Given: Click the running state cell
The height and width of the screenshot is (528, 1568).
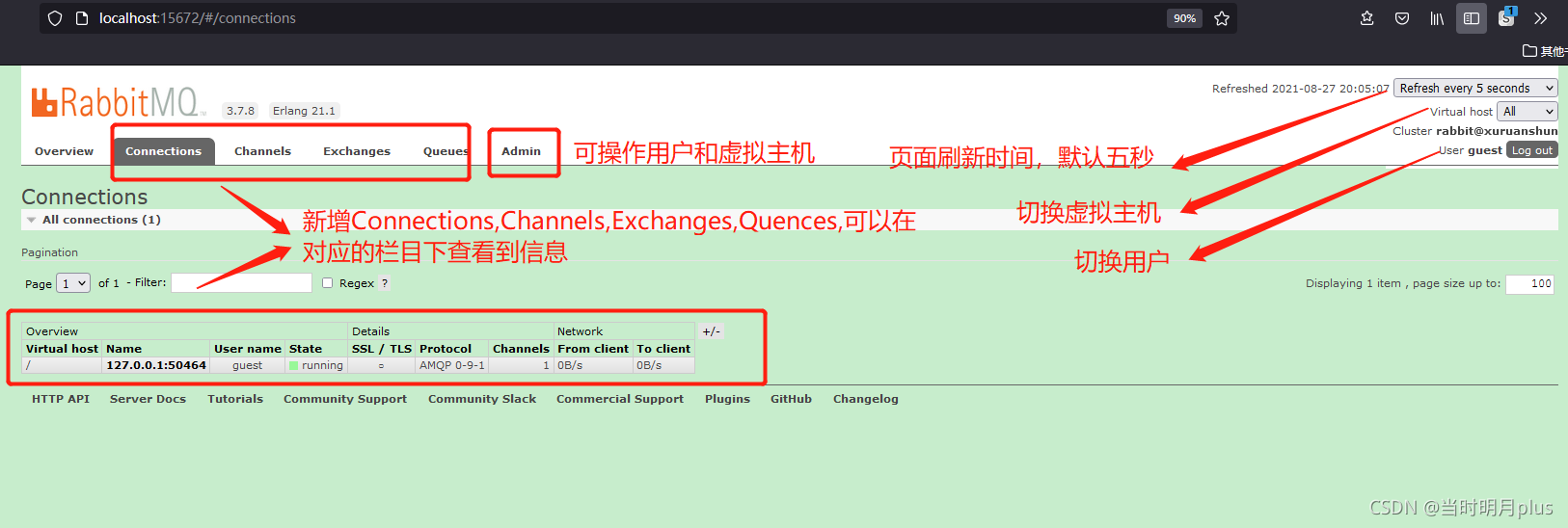Looking at the screenshot, I should [316, 365].
